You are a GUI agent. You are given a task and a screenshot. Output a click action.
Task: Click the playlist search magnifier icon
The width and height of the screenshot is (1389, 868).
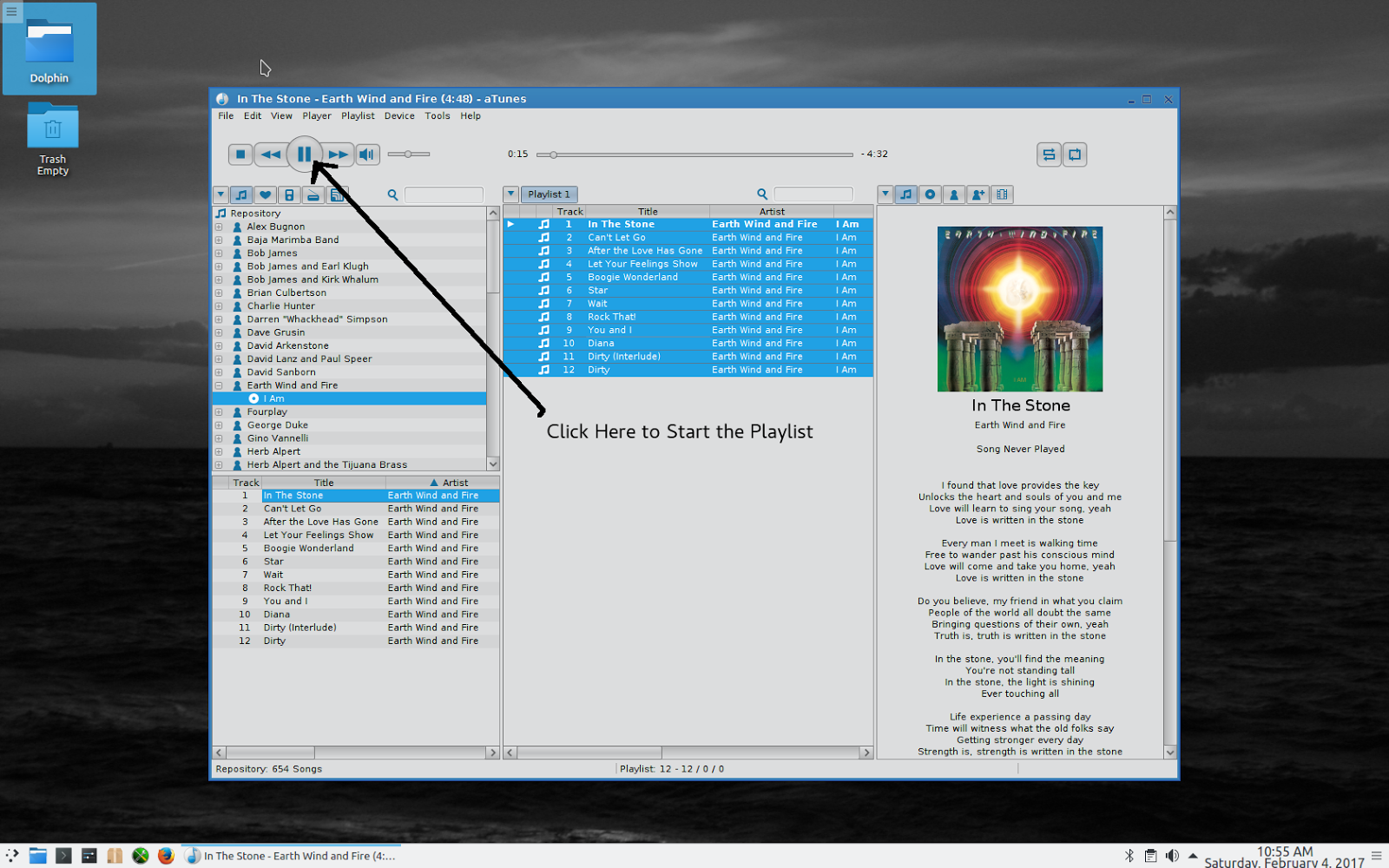coord(762,194)
